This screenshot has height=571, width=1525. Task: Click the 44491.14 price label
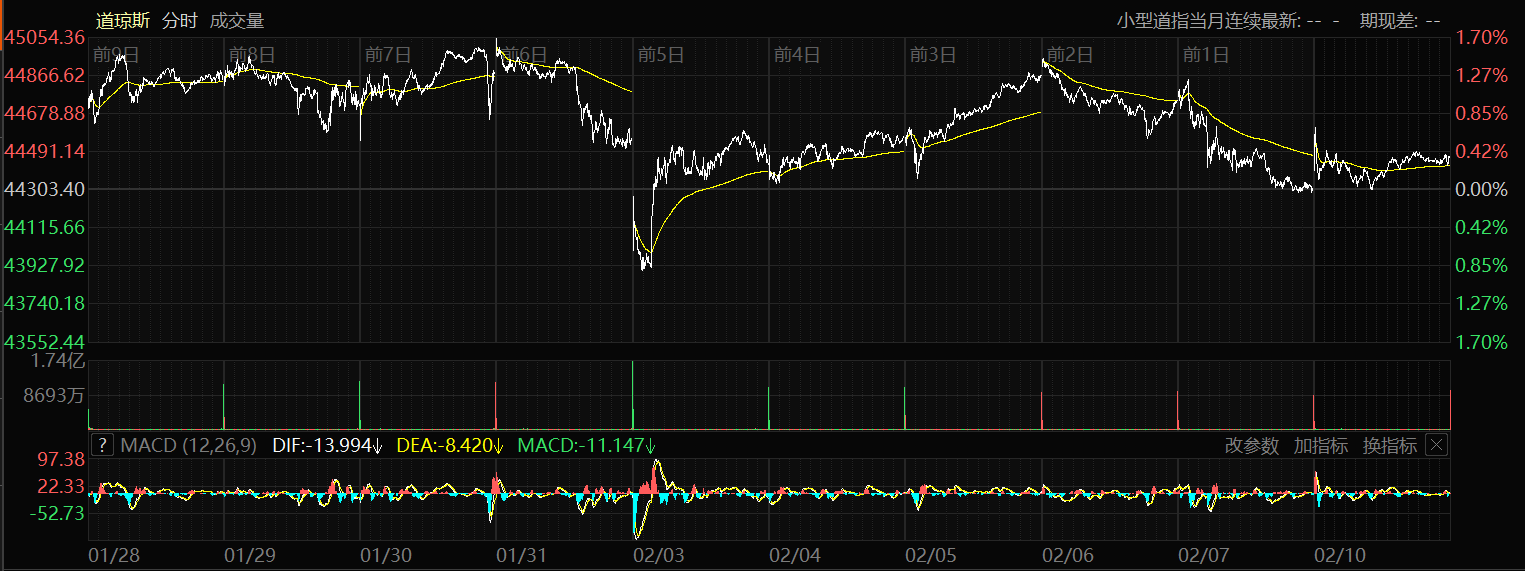(45, 151)
